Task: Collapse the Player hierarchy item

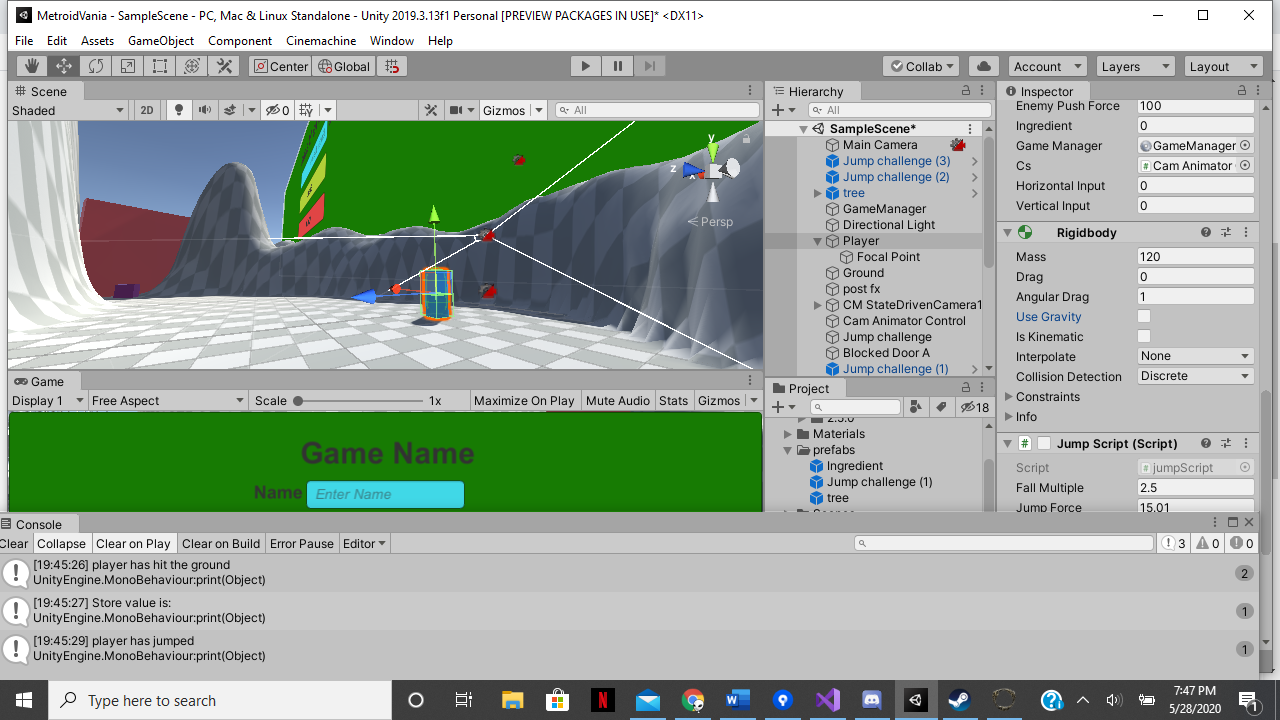Action: [818, 241]
